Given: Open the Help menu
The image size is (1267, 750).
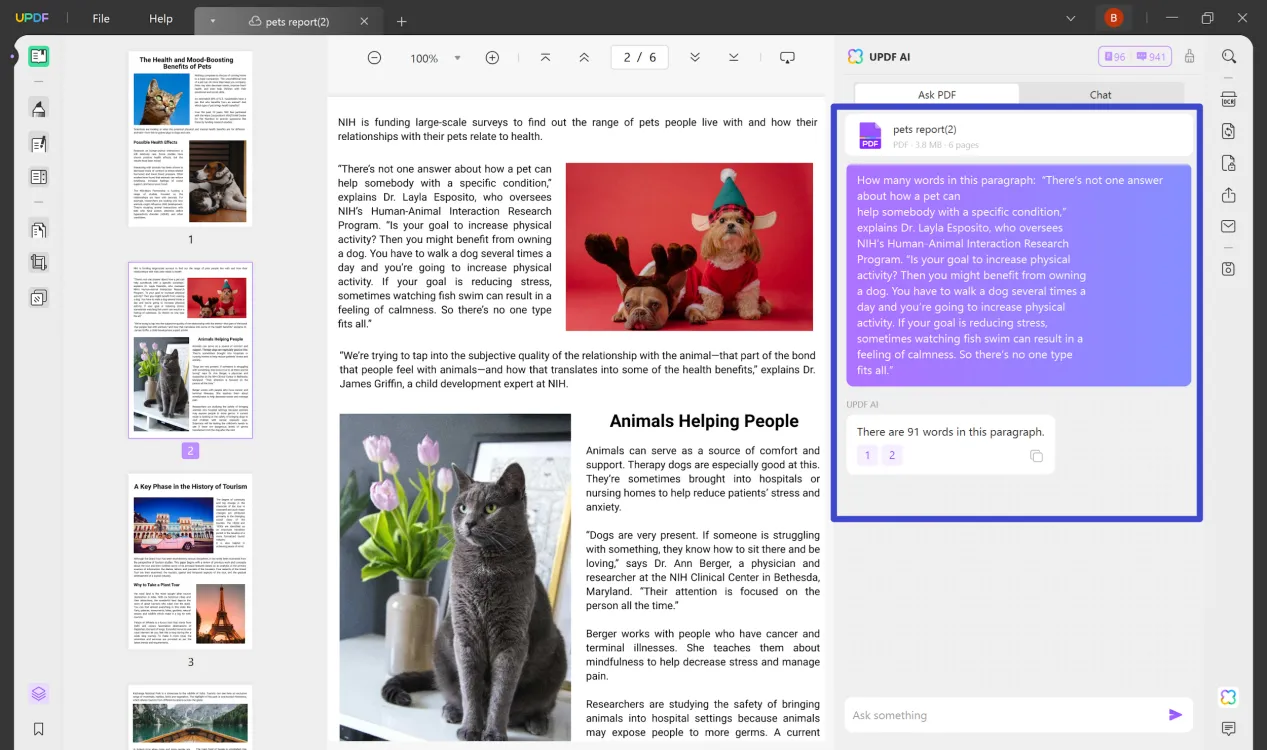Looking at the screenshot, I should (x=160, y=19).
